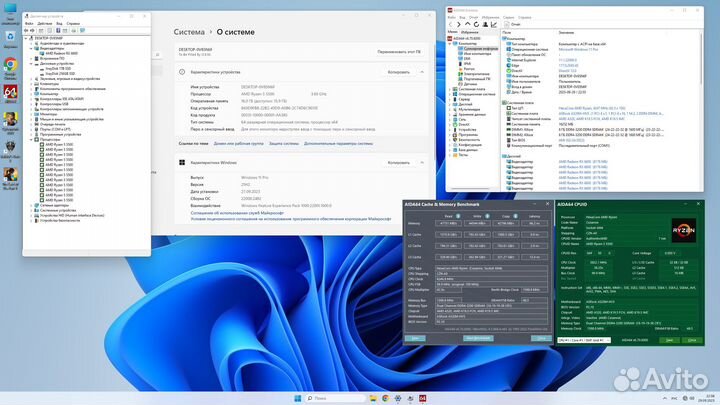The width and height of the screenshot is (720, 405).
Task: Click the forward arrow in Device Manager toolbar
Action: click(x=32, y=30)
